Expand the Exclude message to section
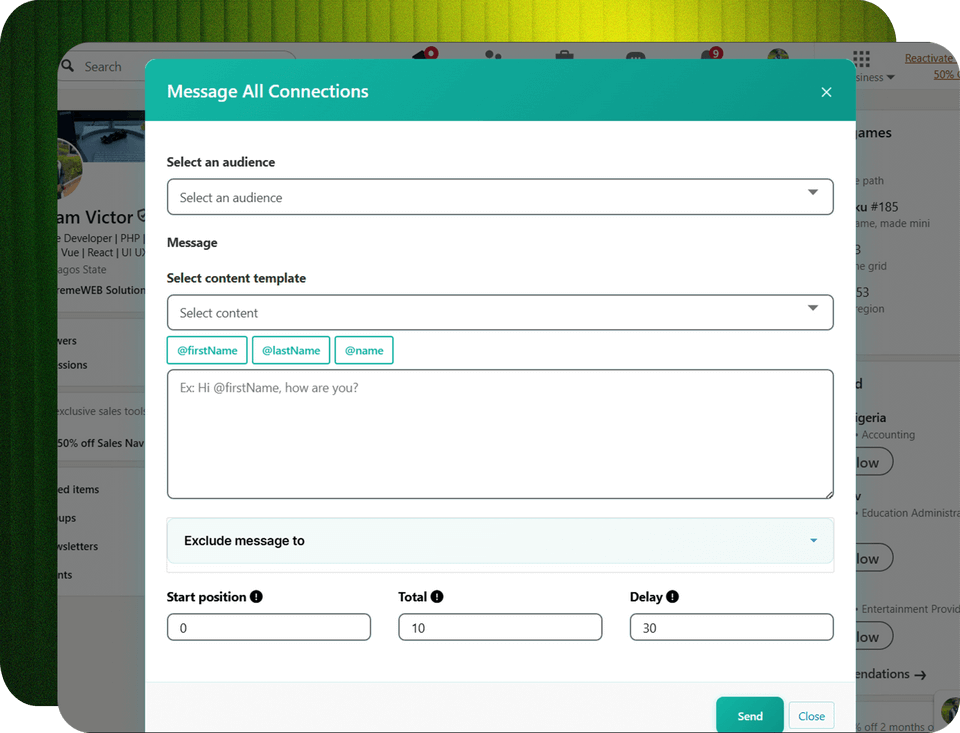Image resolution: width=960 pixels, height=733 pixels. 500,541
